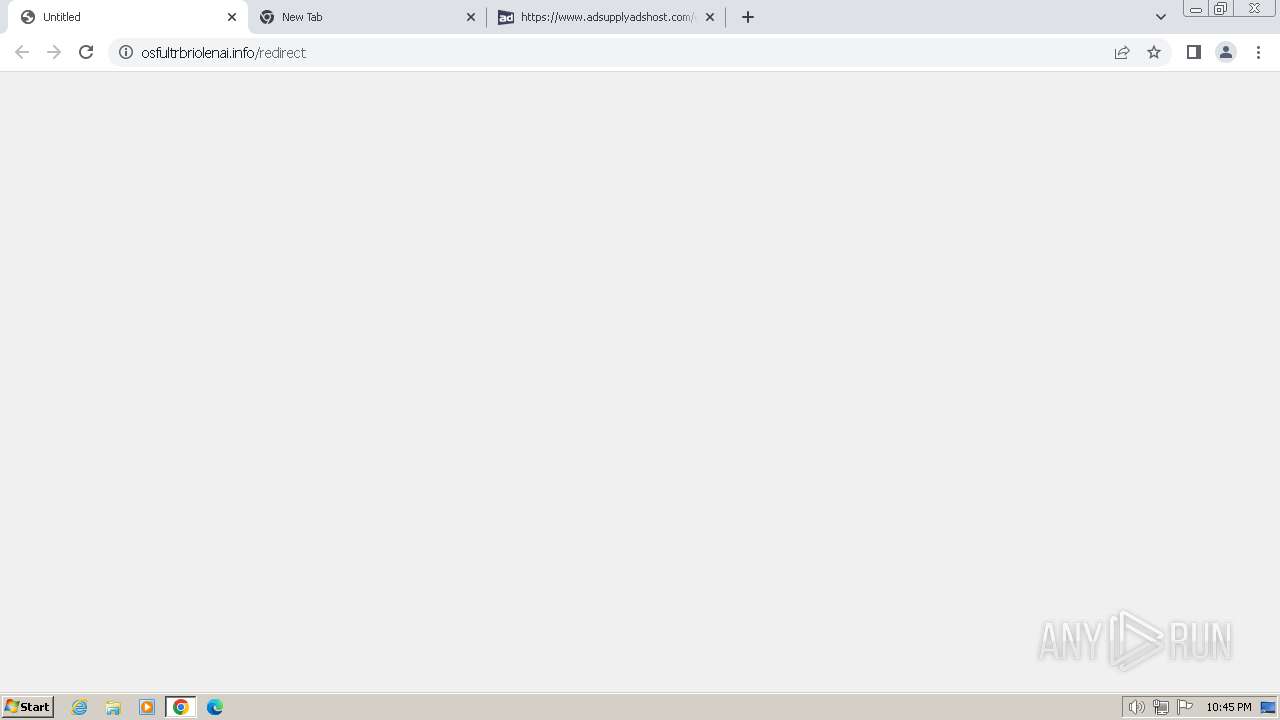1280x720 pixels.
Task: Select Chrome in the taskbar
Action: click(x=181, y=707)
